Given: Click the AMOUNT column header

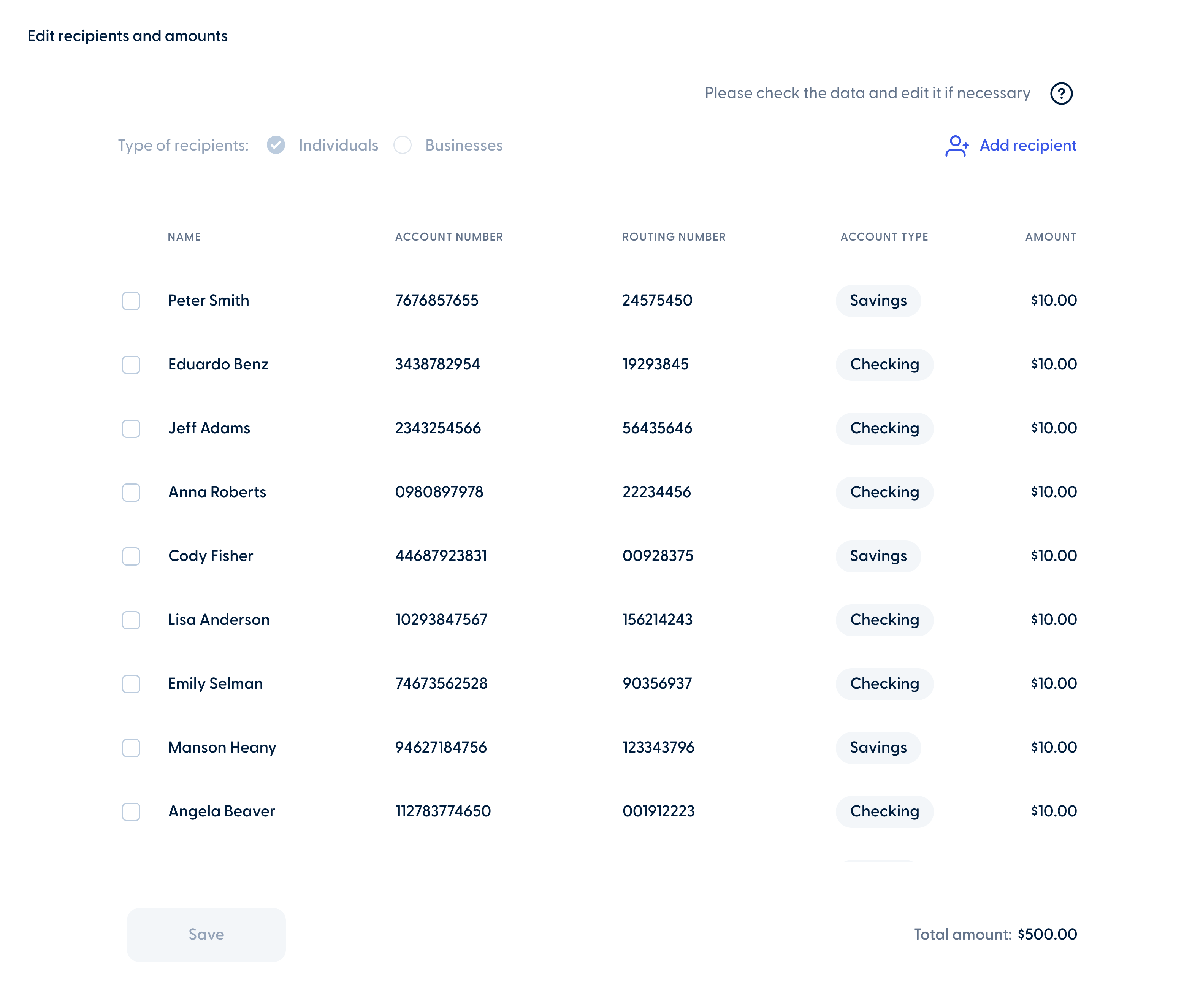Looking at the screenshot, I should [1051, 237].
